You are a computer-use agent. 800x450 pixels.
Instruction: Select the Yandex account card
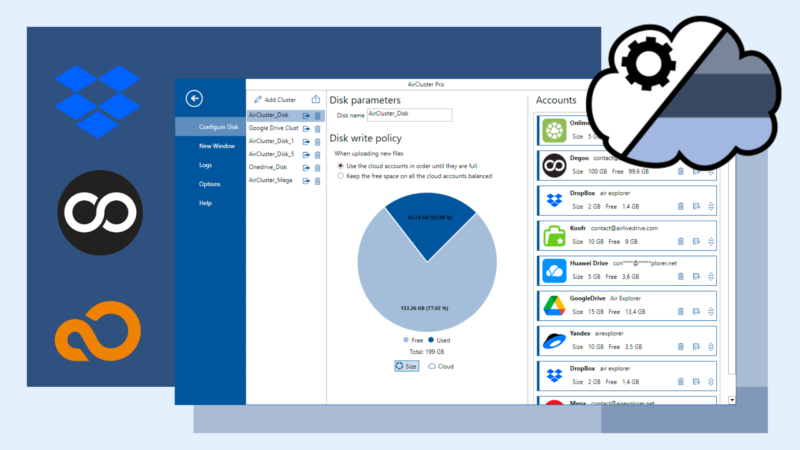click(627, 340)
